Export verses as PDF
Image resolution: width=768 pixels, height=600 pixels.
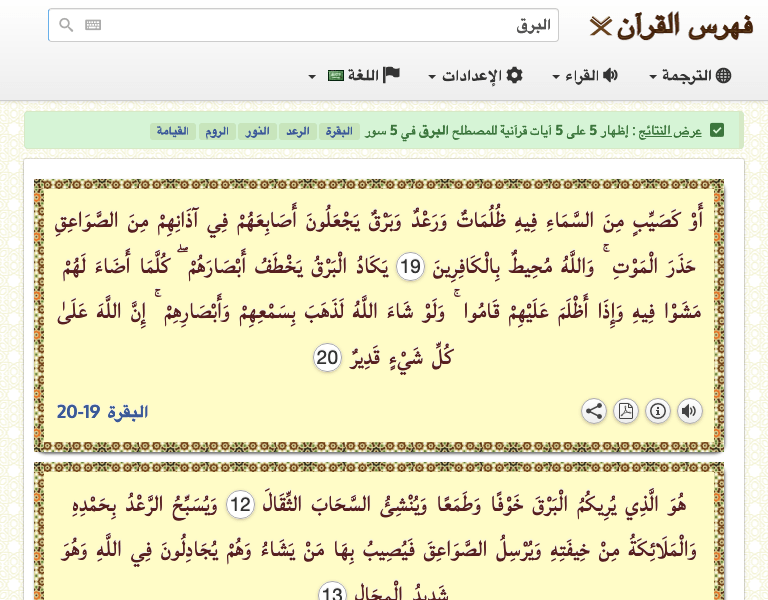point(626,411)
